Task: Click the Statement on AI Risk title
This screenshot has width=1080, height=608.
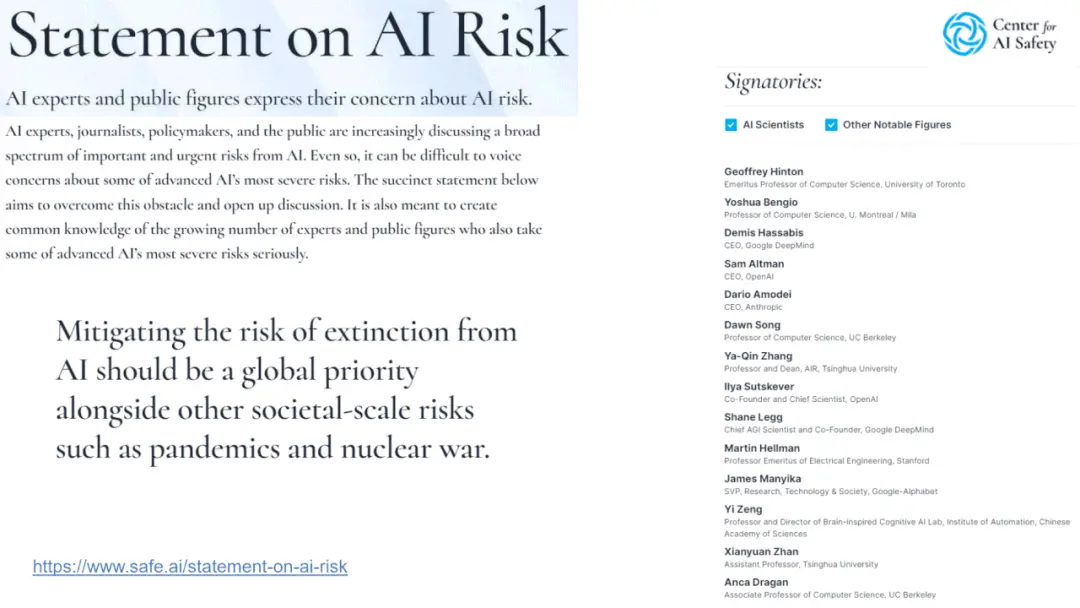Action: pos(288,36)
